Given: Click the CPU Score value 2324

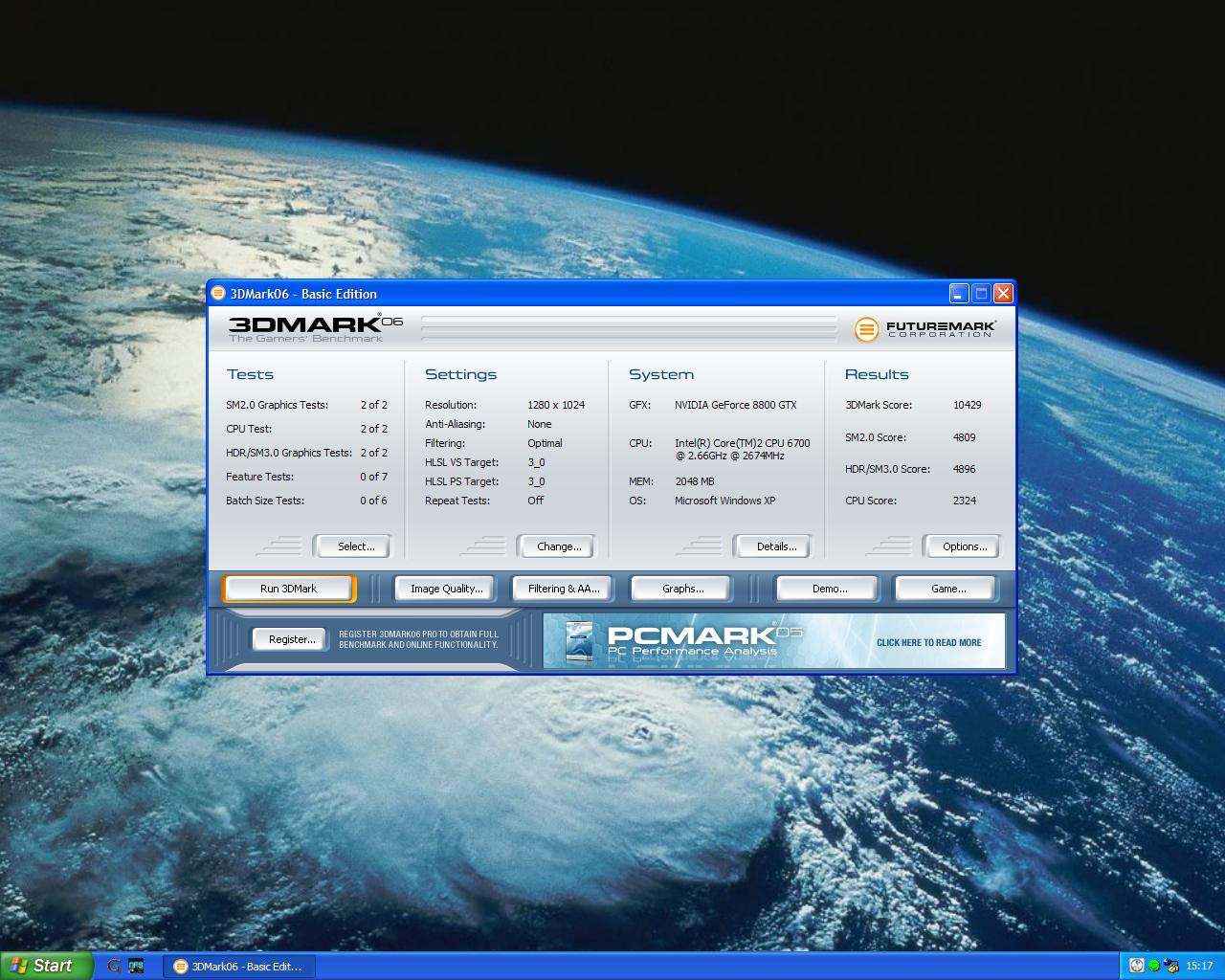Looking at the screenshot, I should click(964, 501).
